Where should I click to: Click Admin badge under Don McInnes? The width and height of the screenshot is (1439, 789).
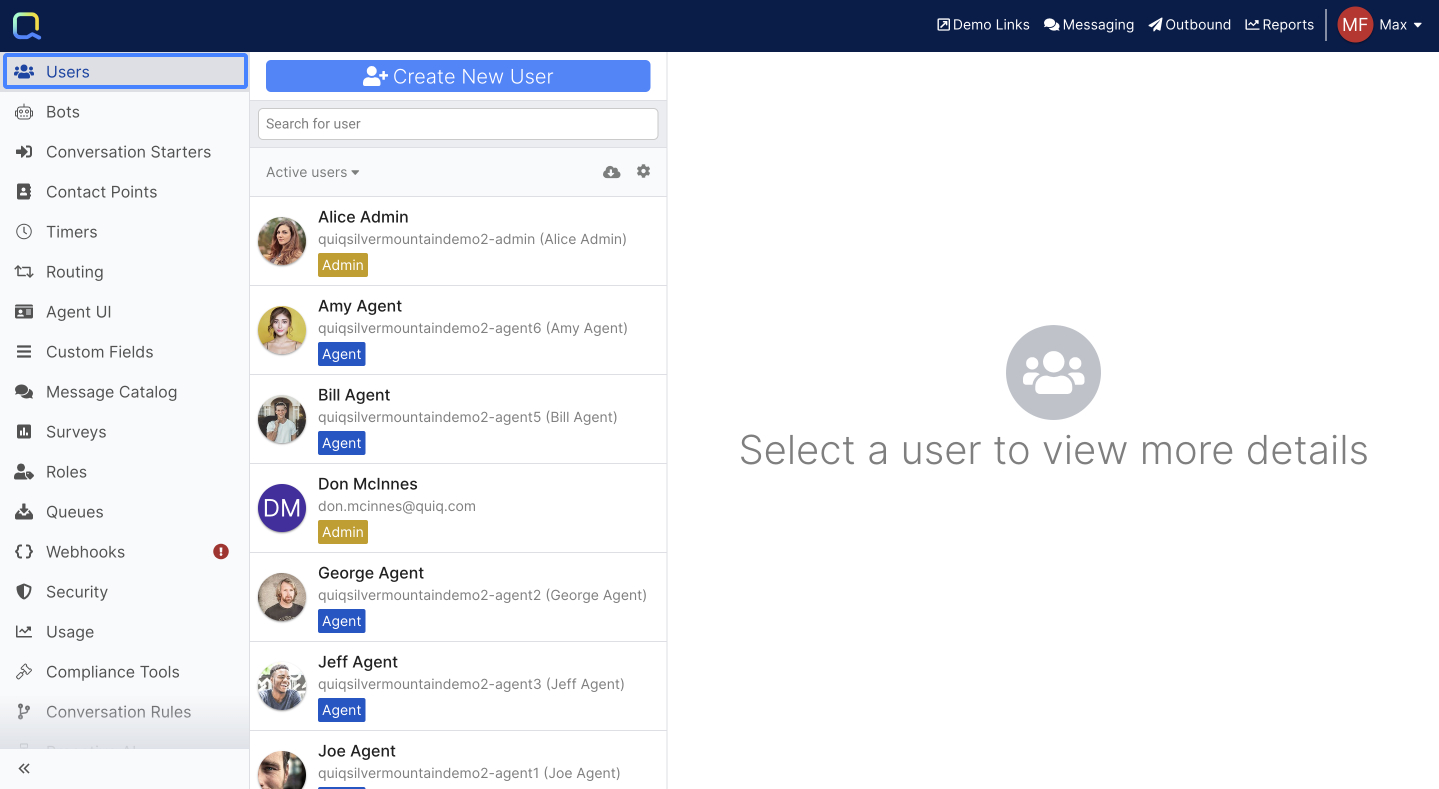[x=343, y=532]
